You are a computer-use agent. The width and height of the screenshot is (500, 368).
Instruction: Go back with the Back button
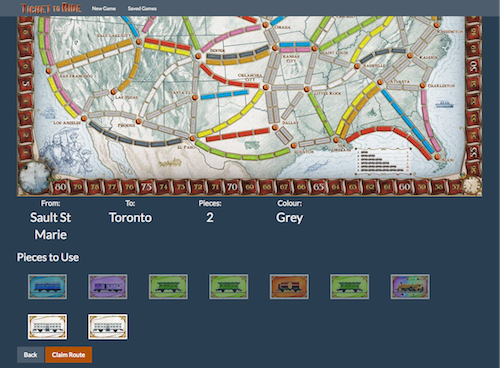tap(30, 355)
